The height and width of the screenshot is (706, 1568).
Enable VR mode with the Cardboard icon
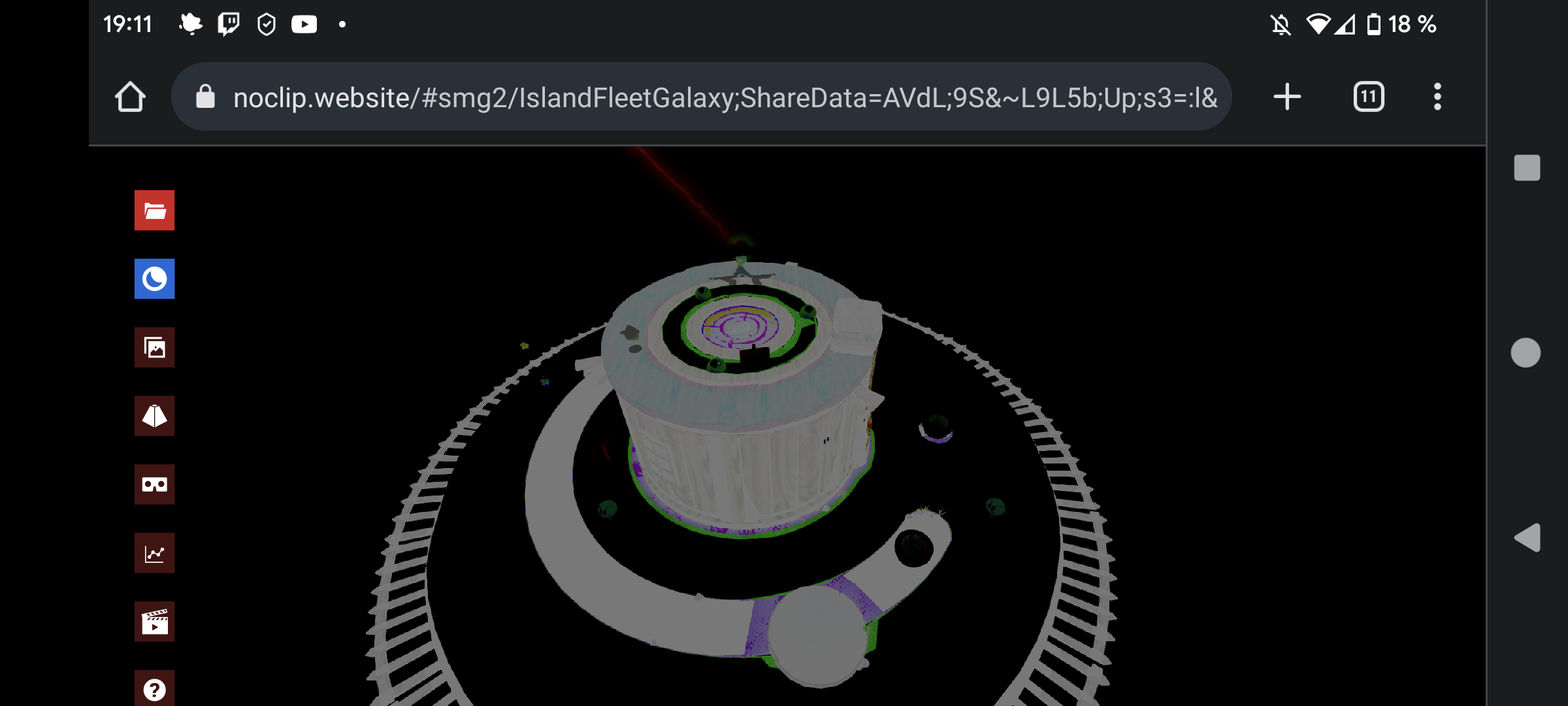click(x=154, y=484)
